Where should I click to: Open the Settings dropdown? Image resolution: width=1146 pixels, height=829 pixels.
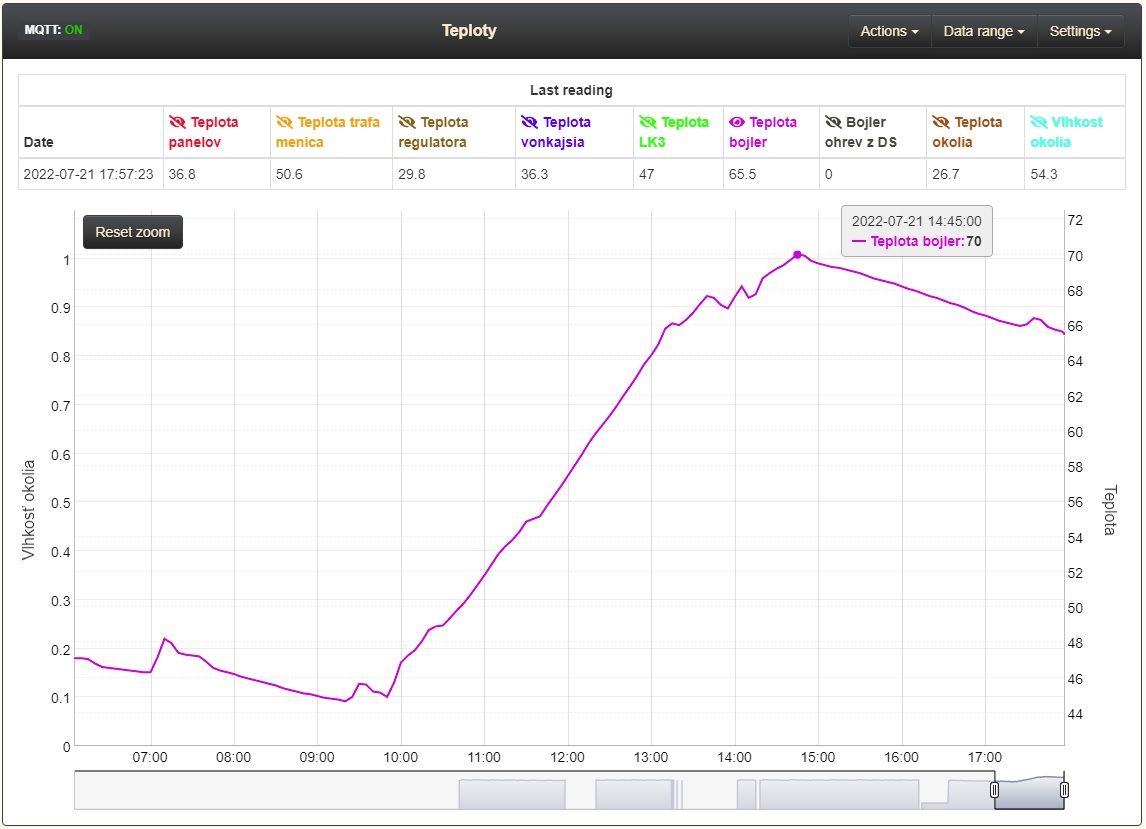(1080, 31)
